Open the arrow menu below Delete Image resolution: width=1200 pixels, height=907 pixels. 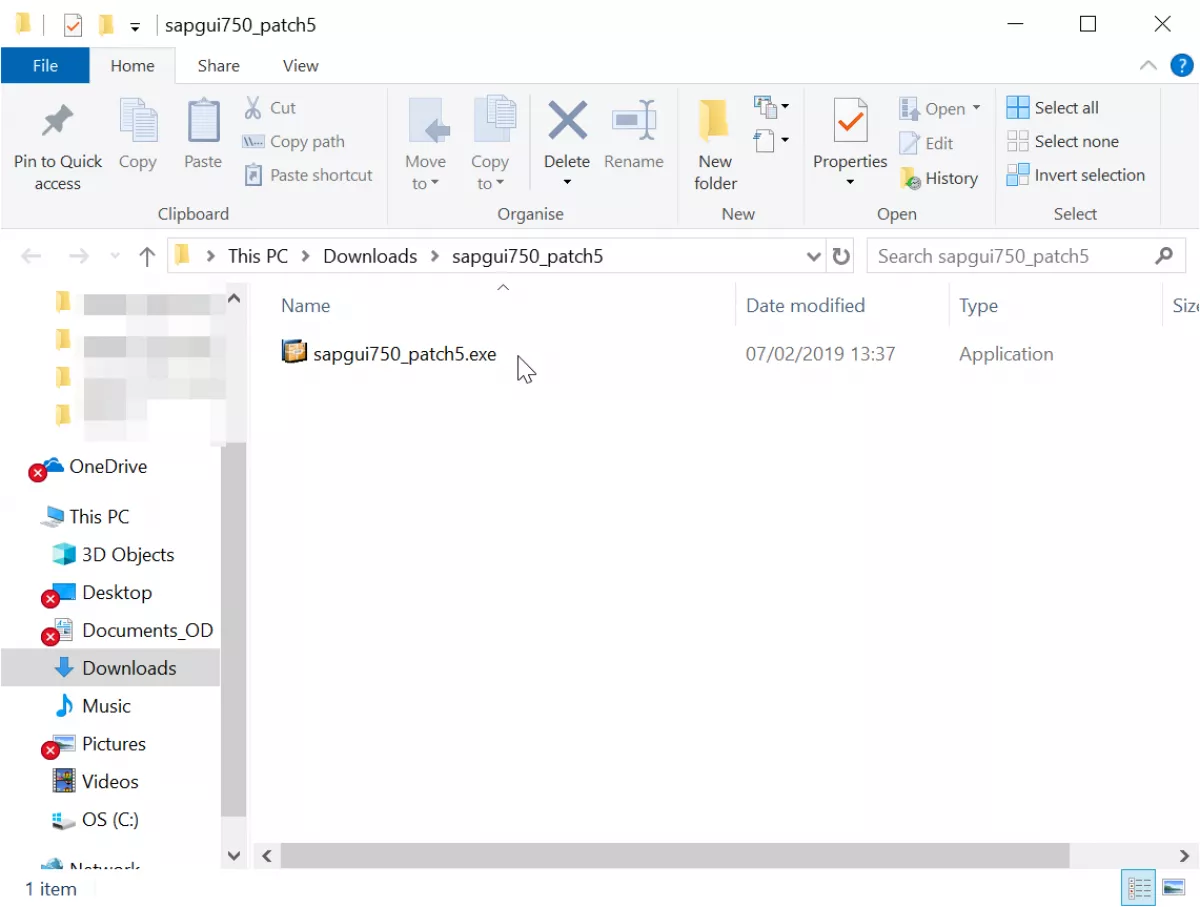(567, 182)
